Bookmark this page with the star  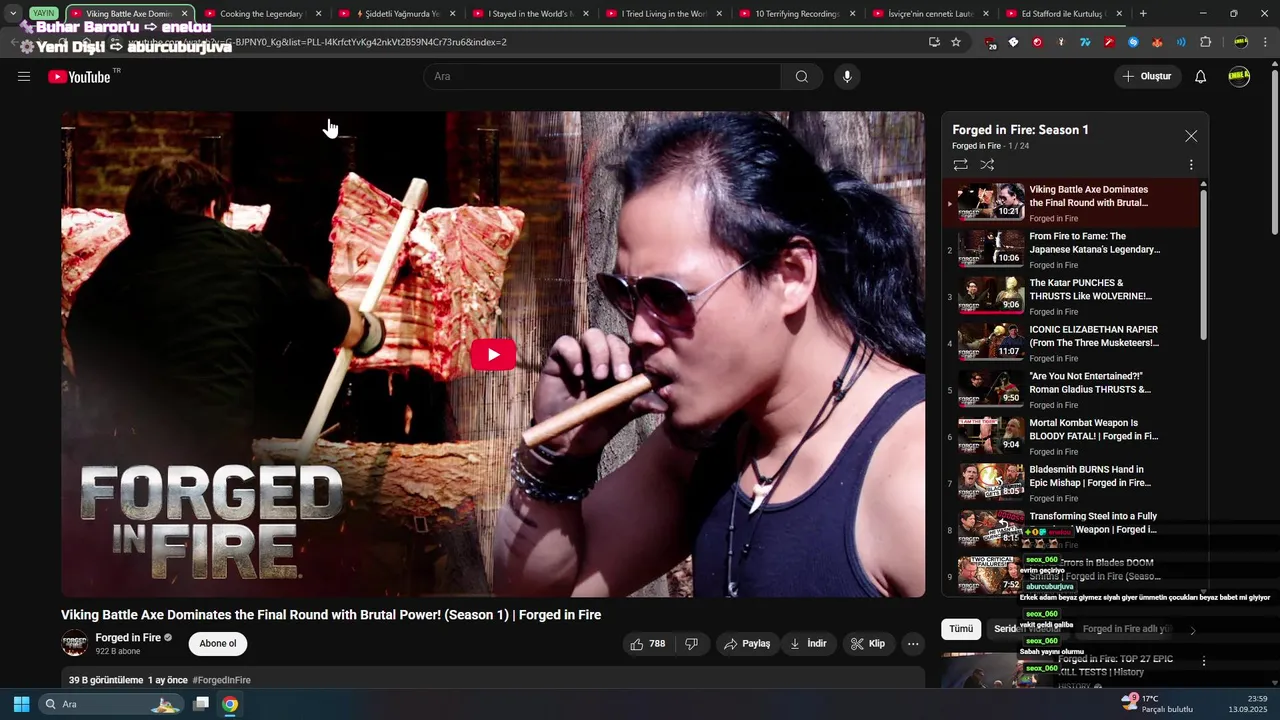click(956, 42)
